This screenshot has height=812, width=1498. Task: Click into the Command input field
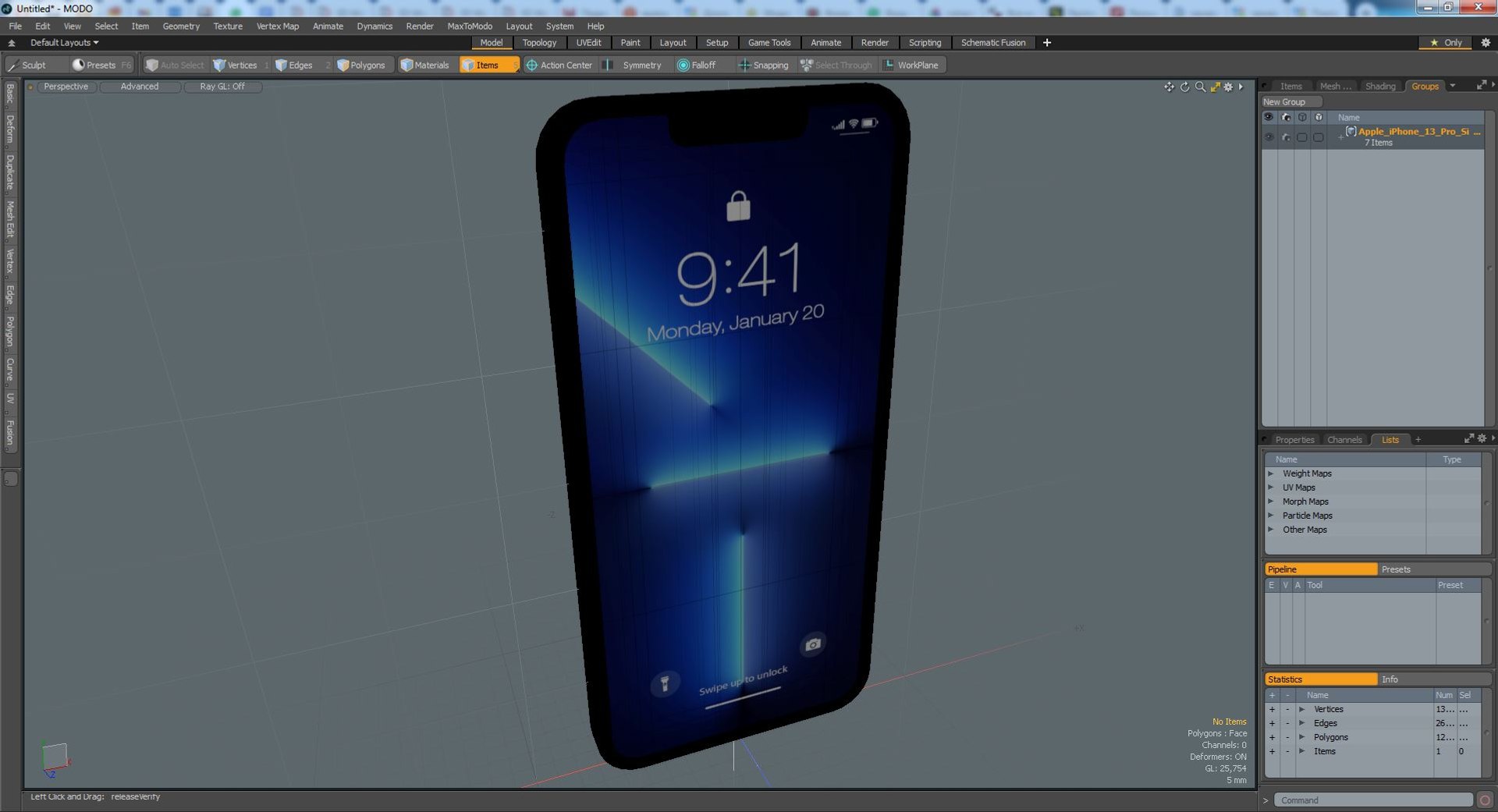(x=1373, y=800)
